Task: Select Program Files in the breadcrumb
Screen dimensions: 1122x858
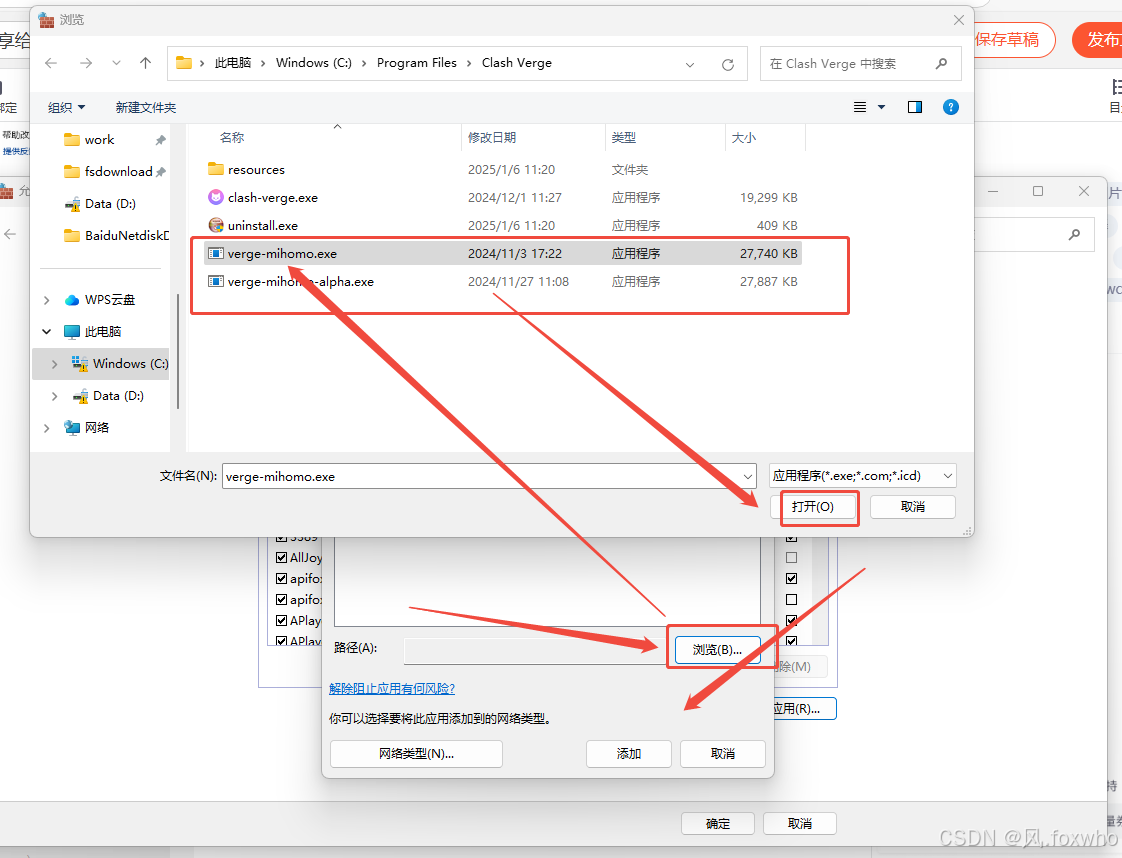Action: tap(416, 63)
